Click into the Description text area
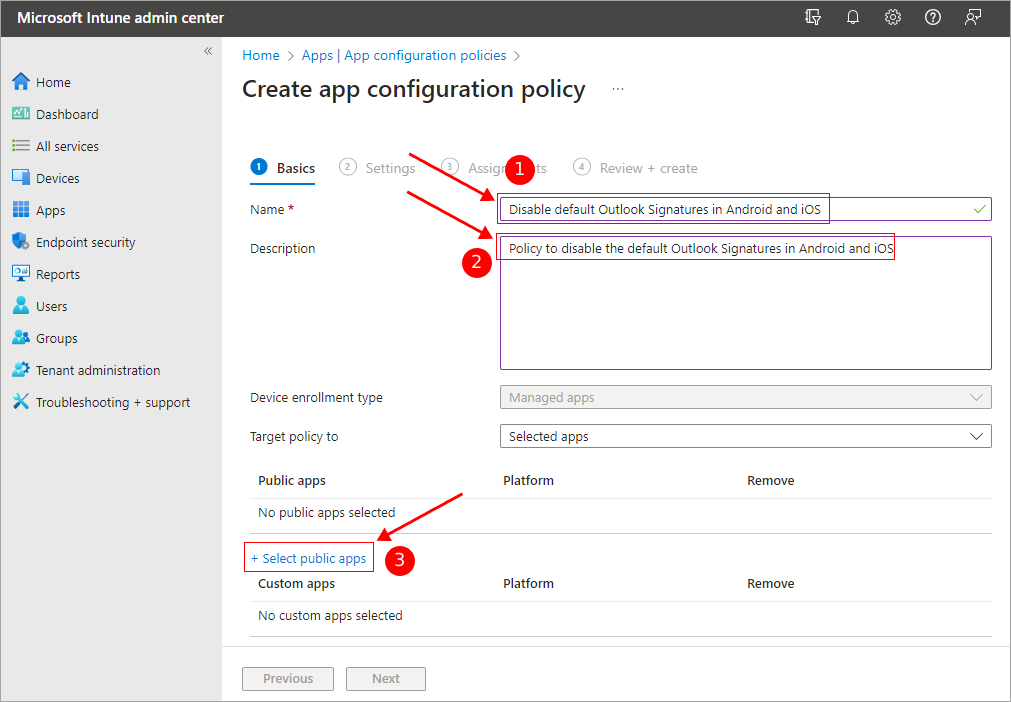This screenshot has width=1011, height=702. (x=745, y=303)
